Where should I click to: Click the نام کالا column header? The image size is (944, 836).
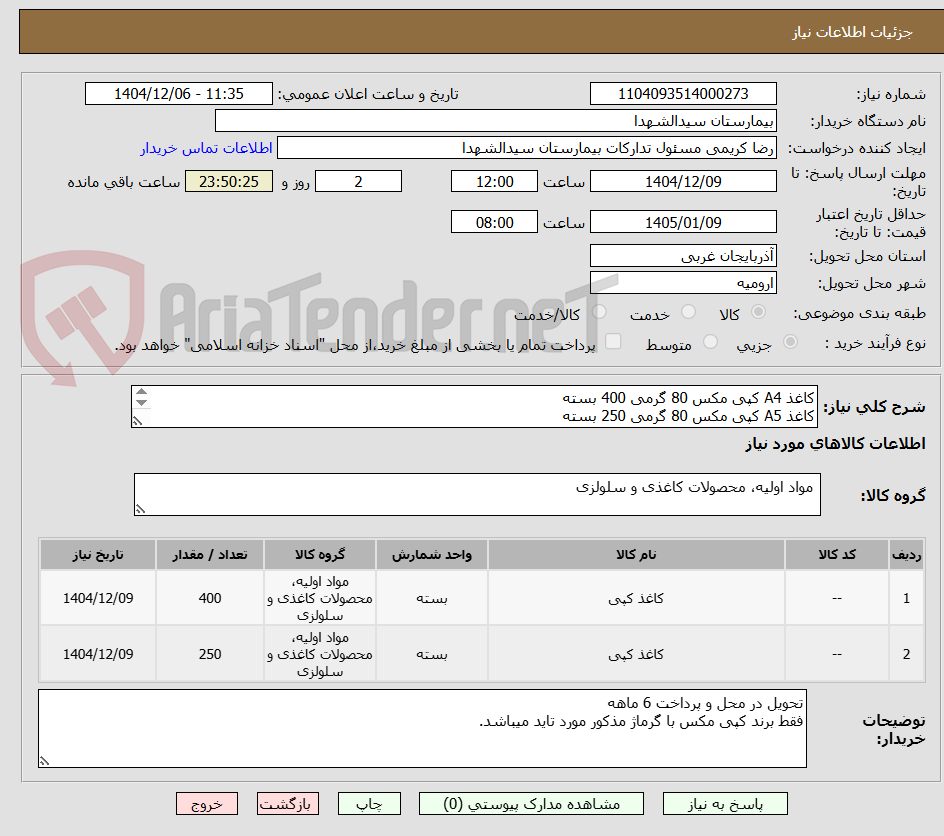[636, 554]
